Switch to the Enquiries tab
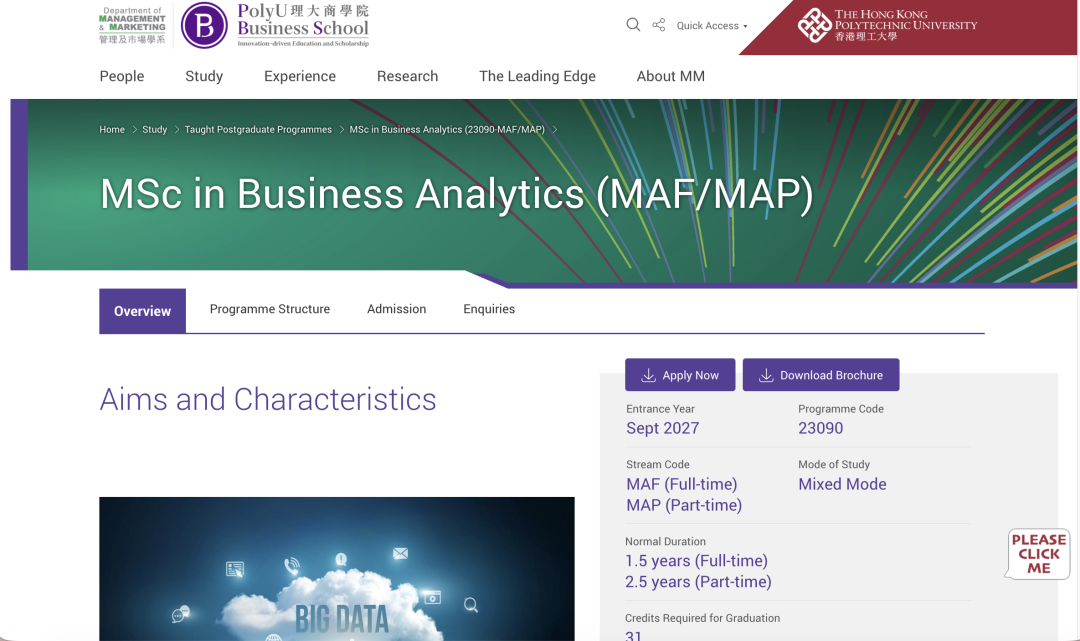The height and width of the screenshot is (641, 1080). coord(489,309)
